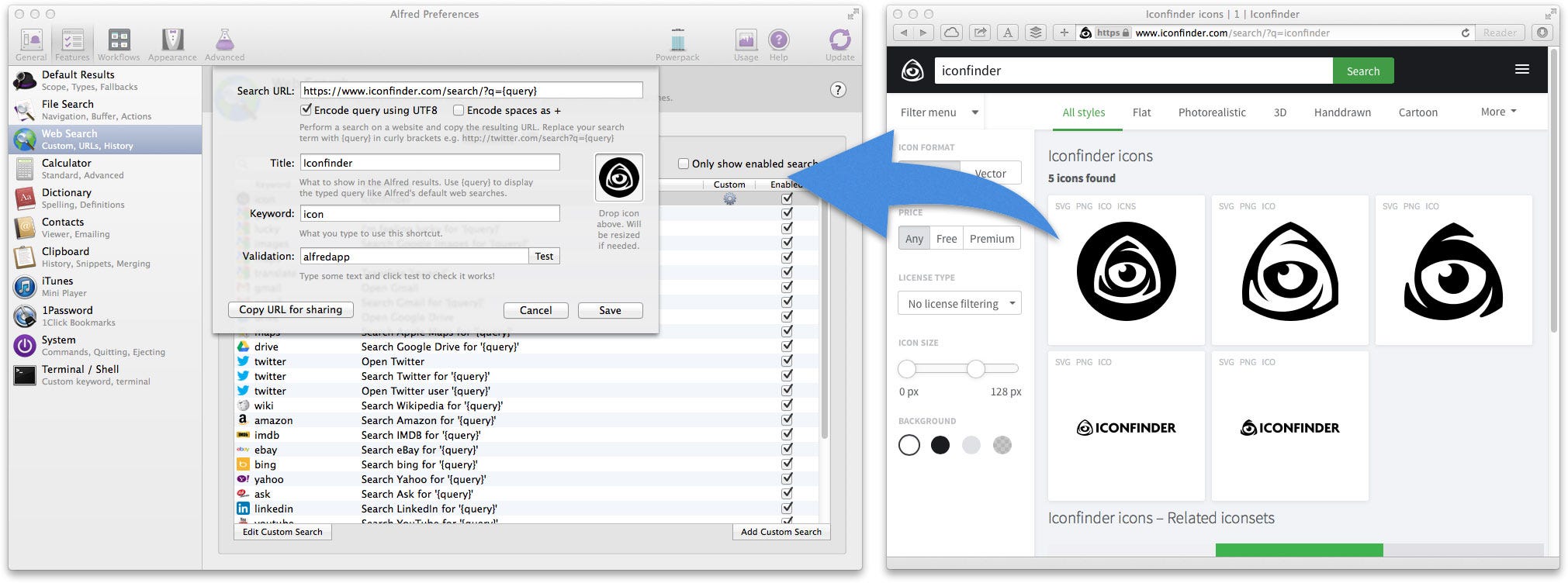Toggle enabled checkbox for the bing row

click(x=787, y=464)
